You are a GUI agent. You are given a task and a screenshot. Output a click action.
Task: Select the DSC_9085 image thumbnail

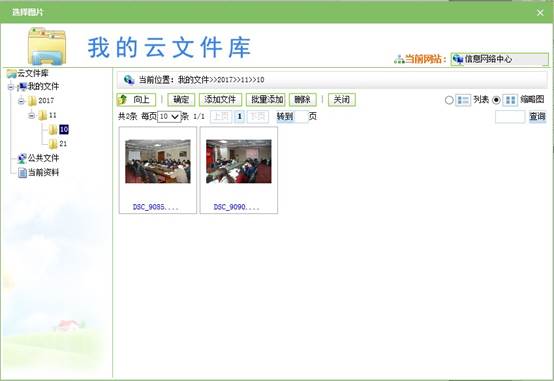tap(158, 170)
